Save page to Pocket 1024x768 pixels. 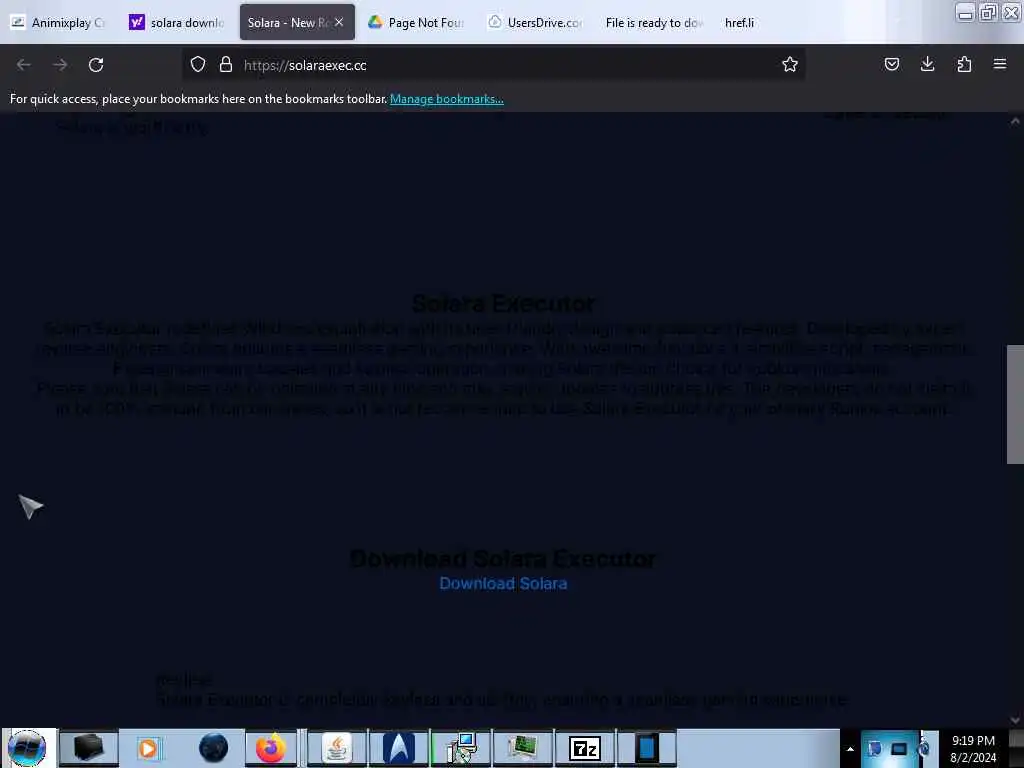[x=891, y=65]
